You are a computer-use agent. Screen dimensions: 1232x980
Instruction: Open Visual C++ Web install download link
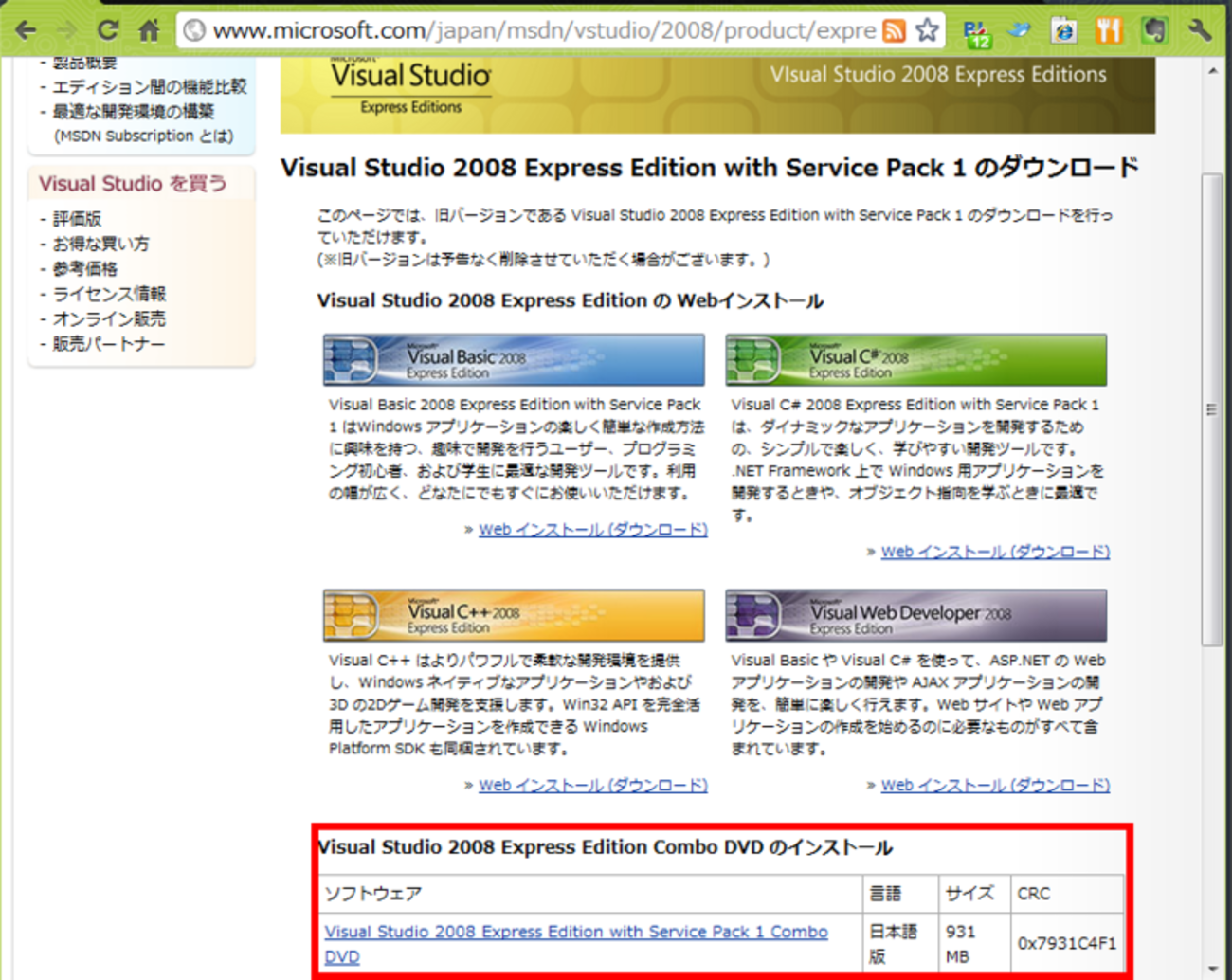pos(593,786)
